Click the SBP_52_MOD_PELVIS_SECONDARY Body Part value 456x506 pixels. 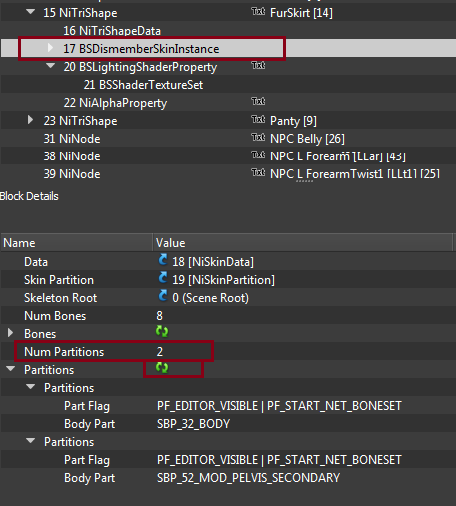248,478
